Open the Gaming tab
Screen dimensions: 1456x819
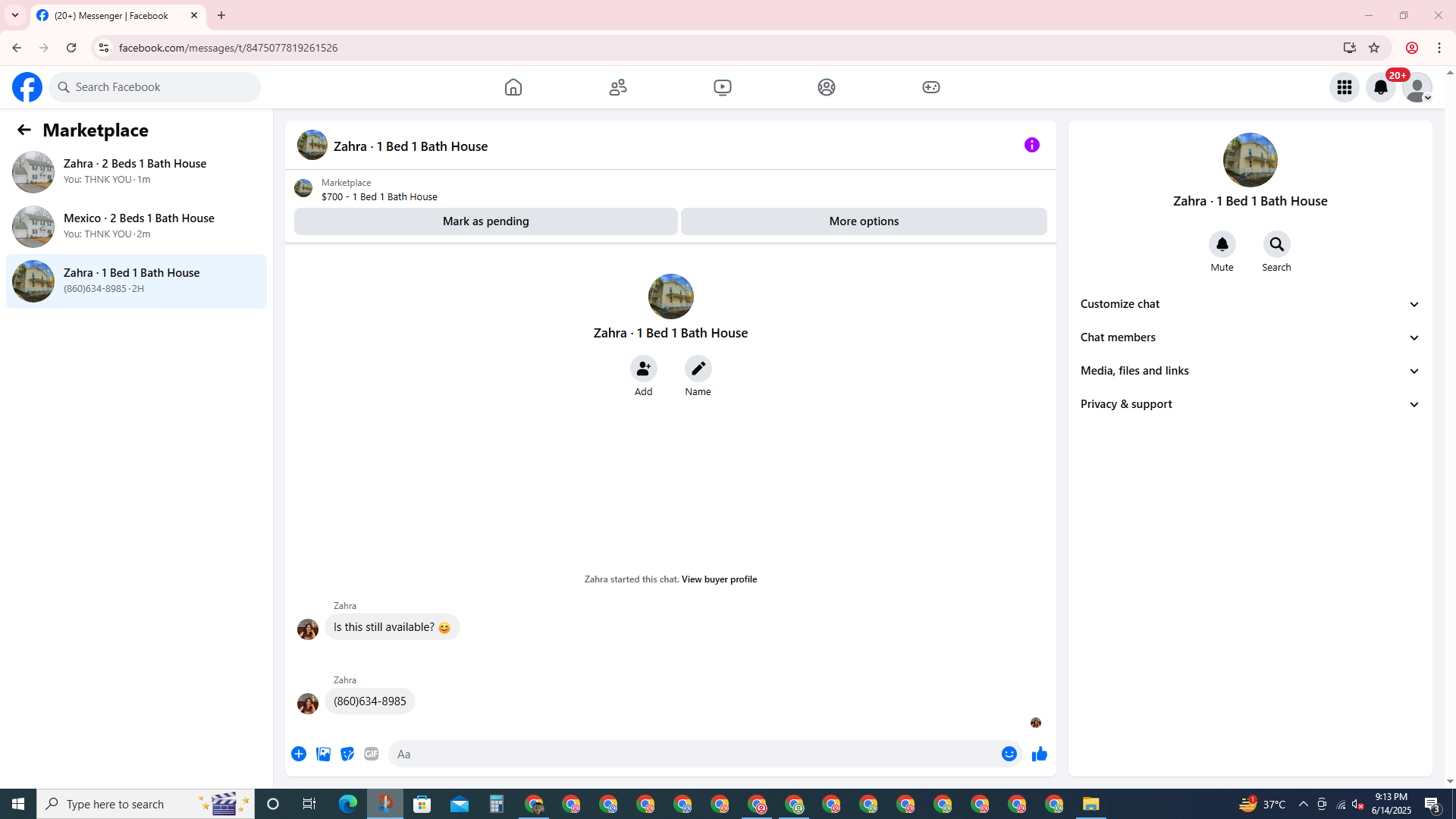(931, 87)
